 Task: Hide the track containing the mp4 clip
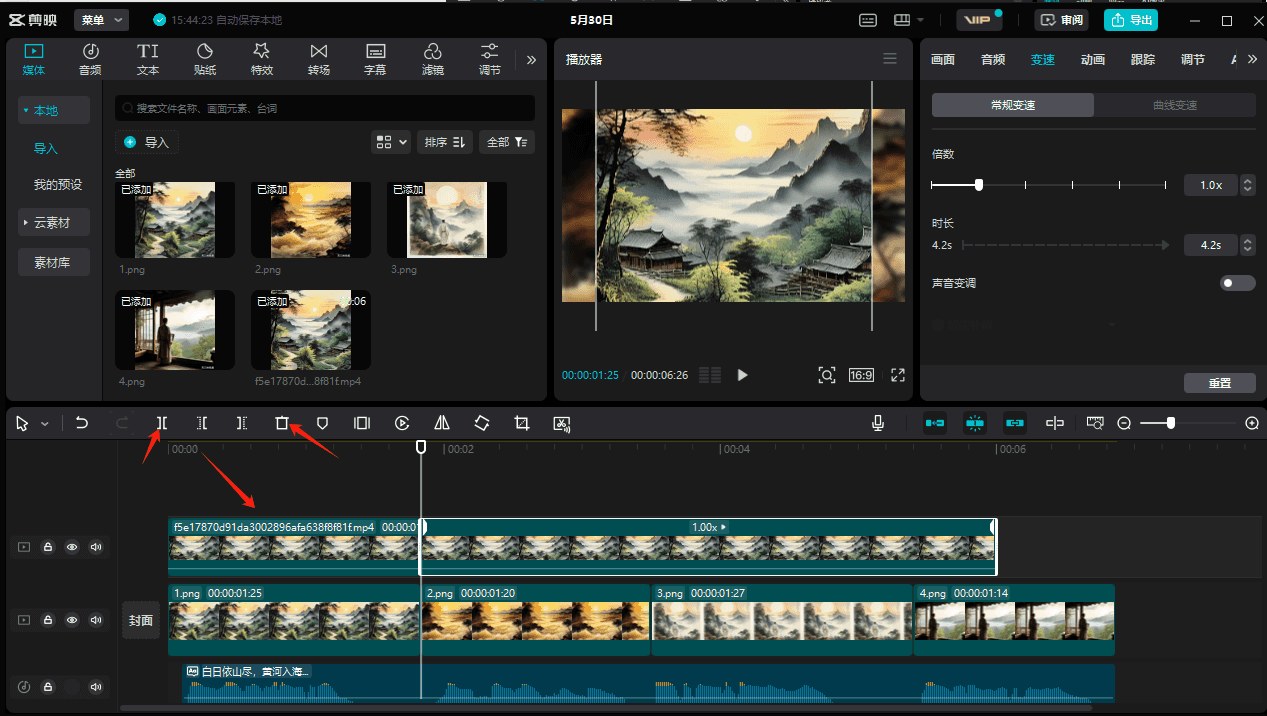point(72,547)
